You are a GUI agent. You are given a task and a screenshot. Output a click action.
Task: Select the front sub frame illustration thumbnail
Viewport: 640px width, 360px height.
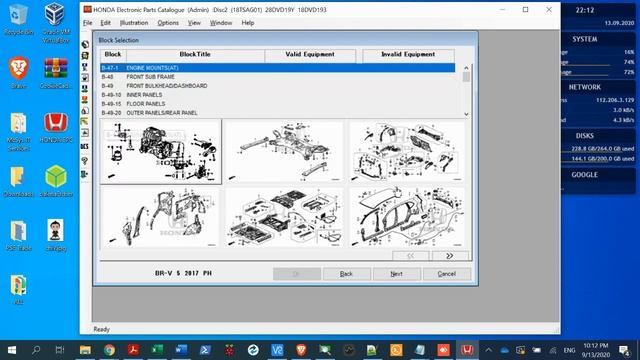pyautogui.click(x=284, y=152)
